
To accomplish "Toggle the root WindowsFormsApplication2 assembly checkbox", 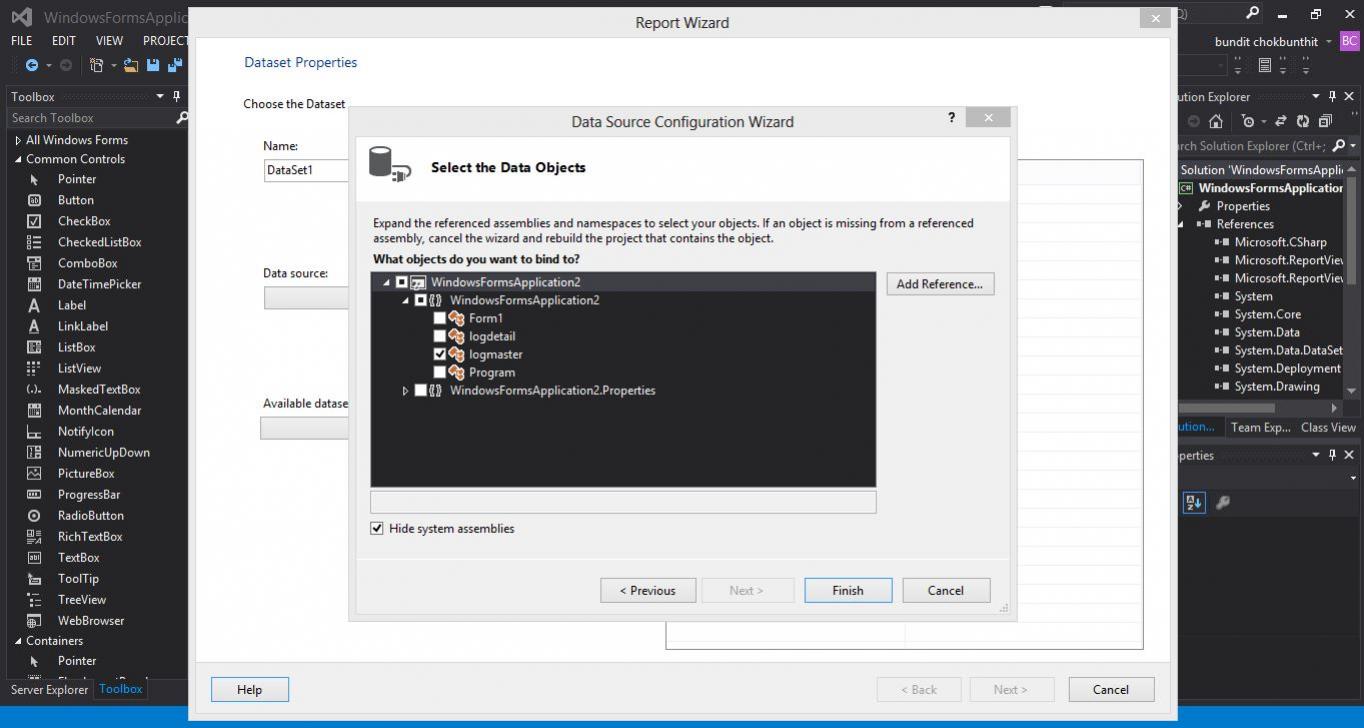I will pyautogui.click(x=401, y=282).
